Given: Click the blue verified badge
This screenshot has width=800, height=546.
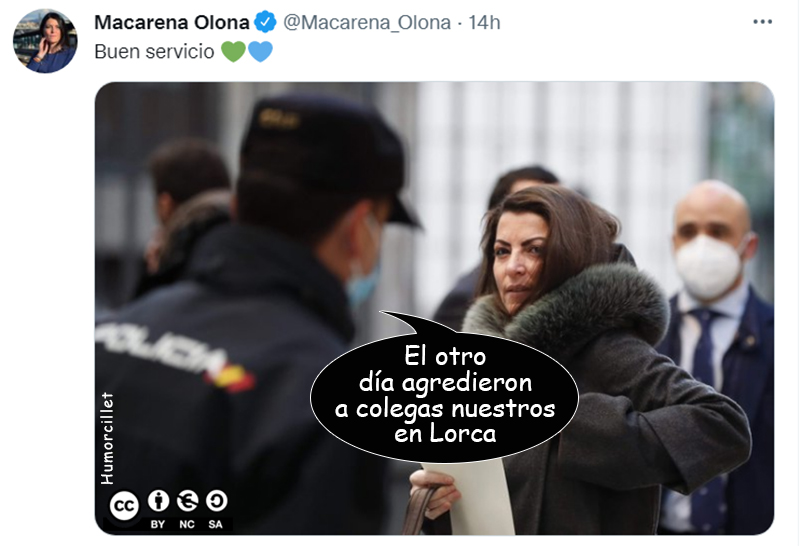Looking at the screenshot, I should [x=265, y=22].
